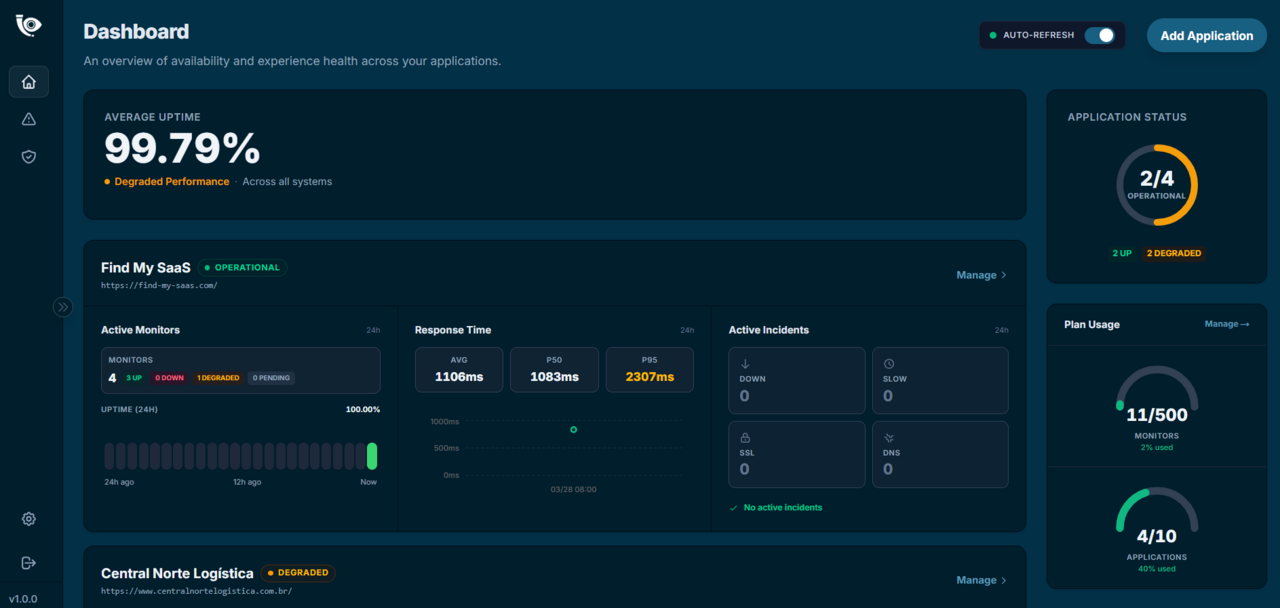Expand sidebar with double-chevron button

tap(63, 307)
